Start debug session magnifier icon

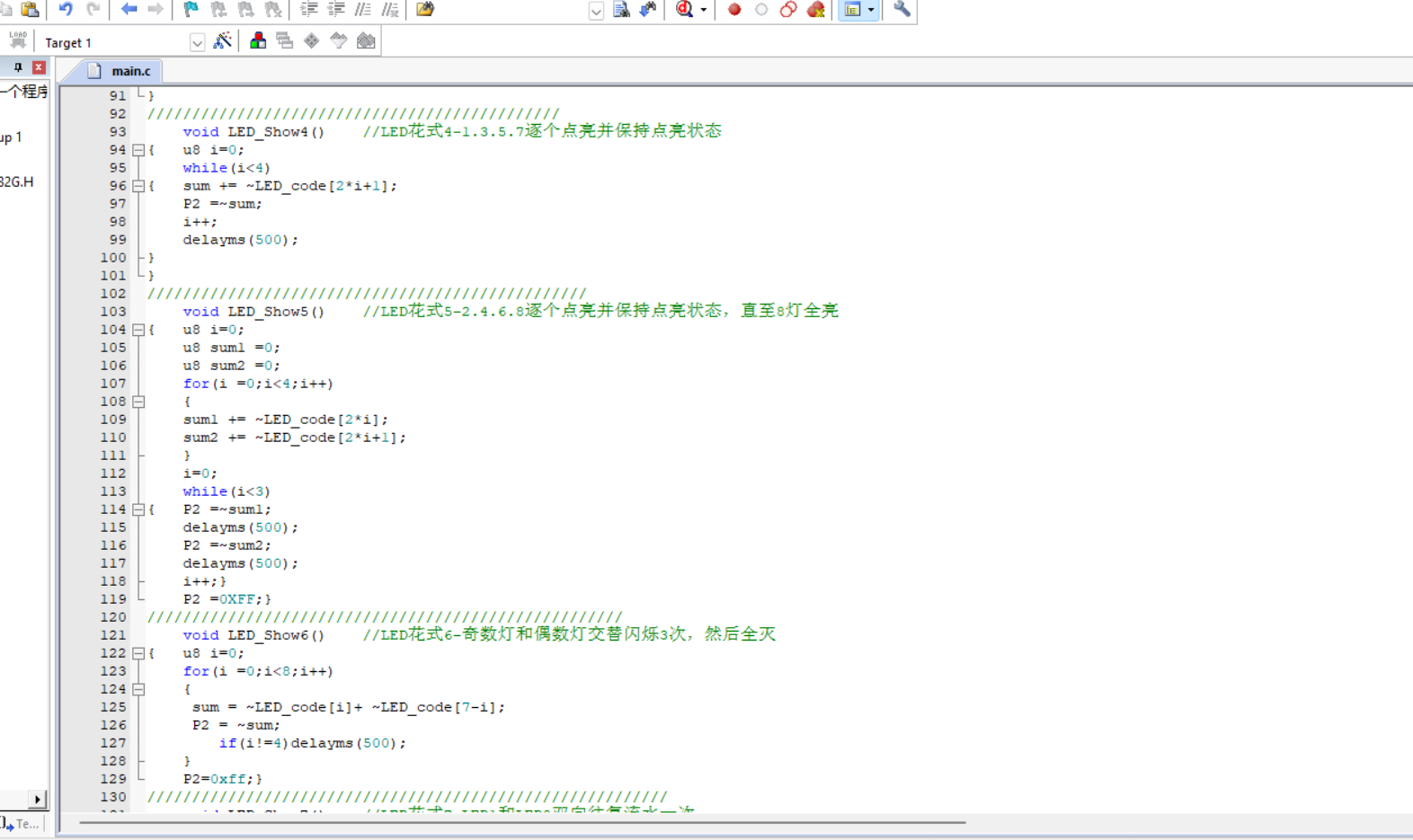[x=684, y=9]
